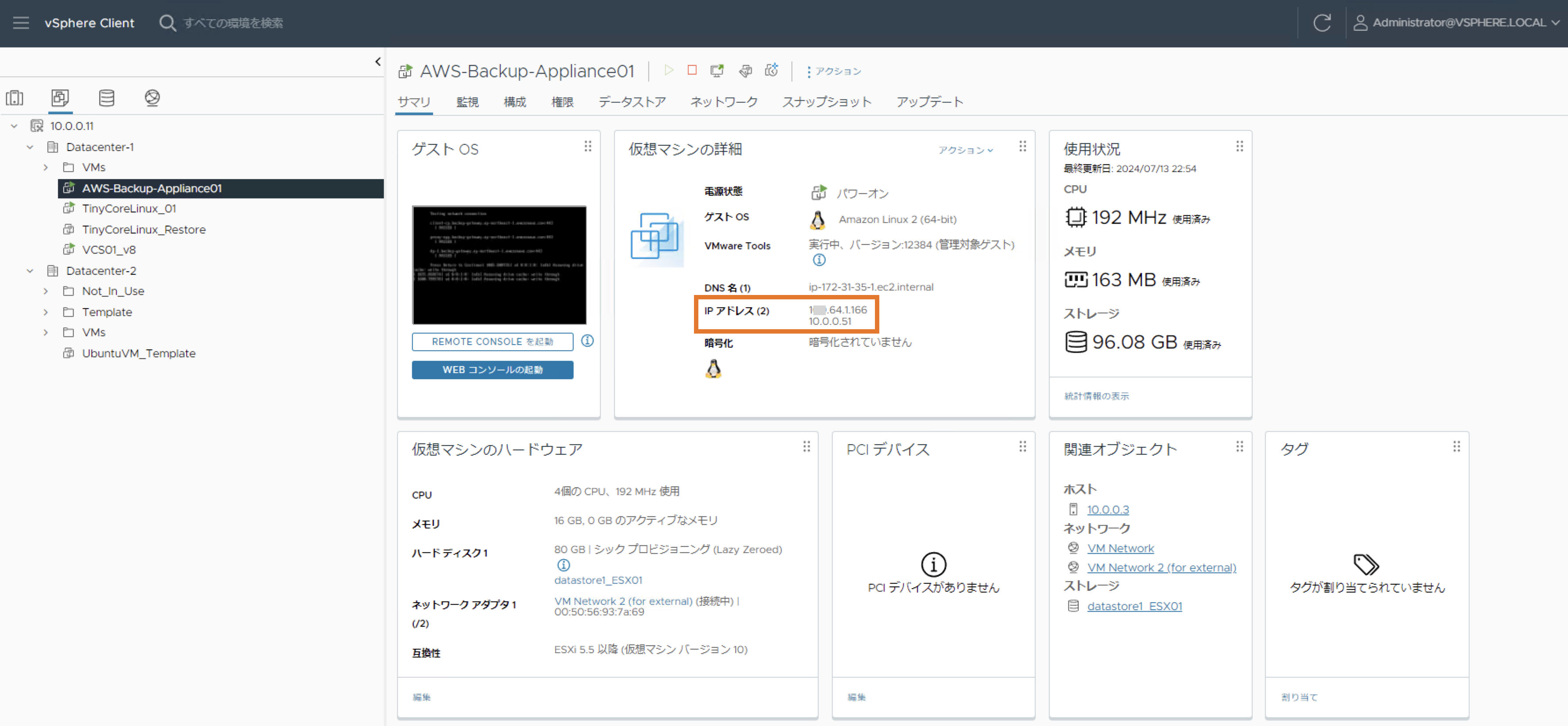Click the remote console info icon
Screen dimensions: 1568x726
[x=587, y=341]
